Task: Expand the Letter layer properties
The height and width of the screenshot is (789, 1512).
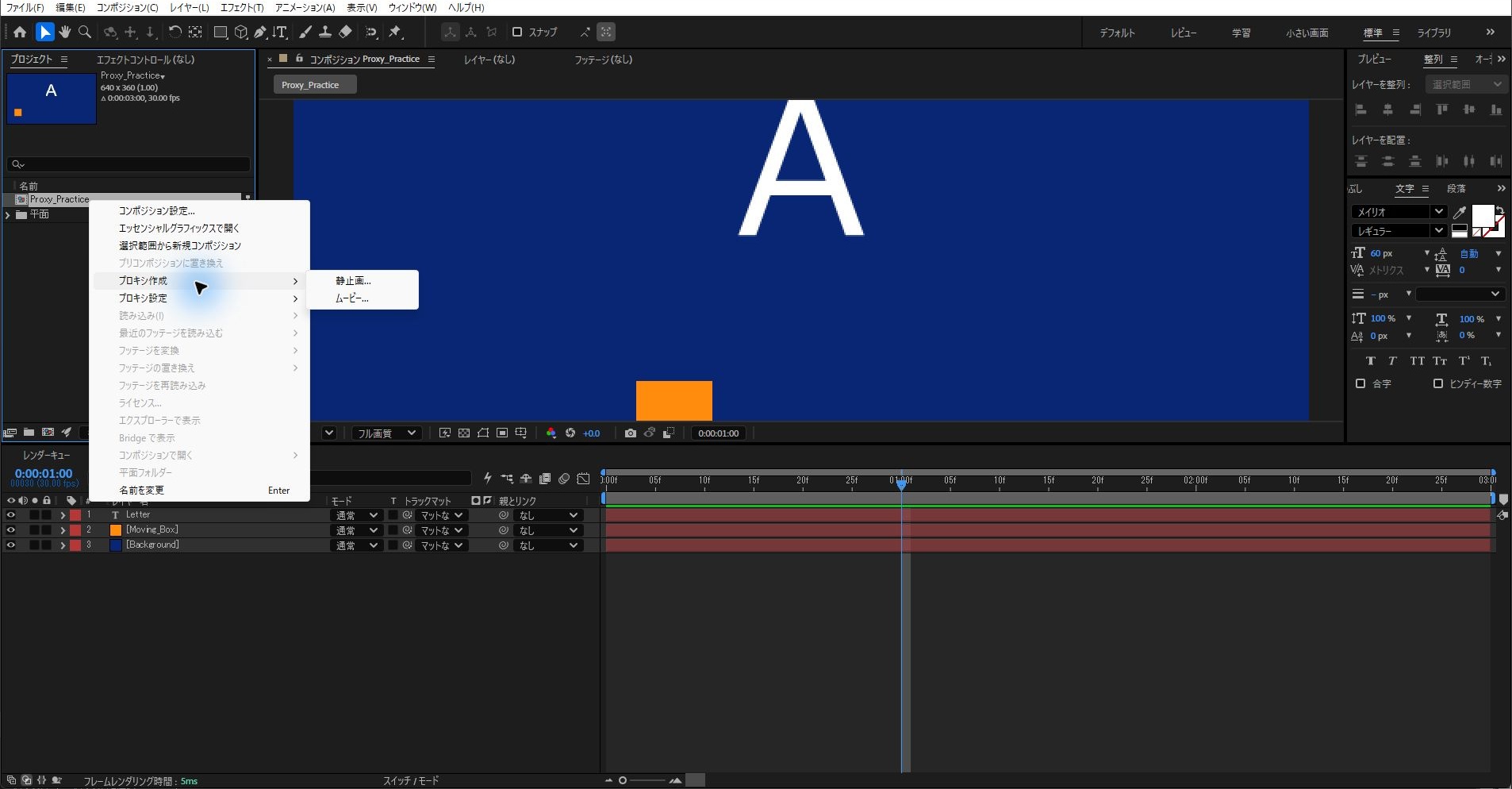Action: 63,515
